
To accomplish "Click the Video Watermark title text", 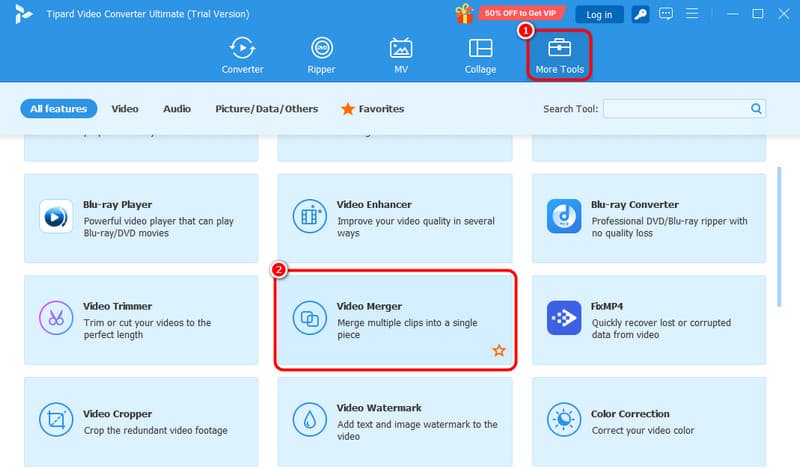I will tap(379, 408).
